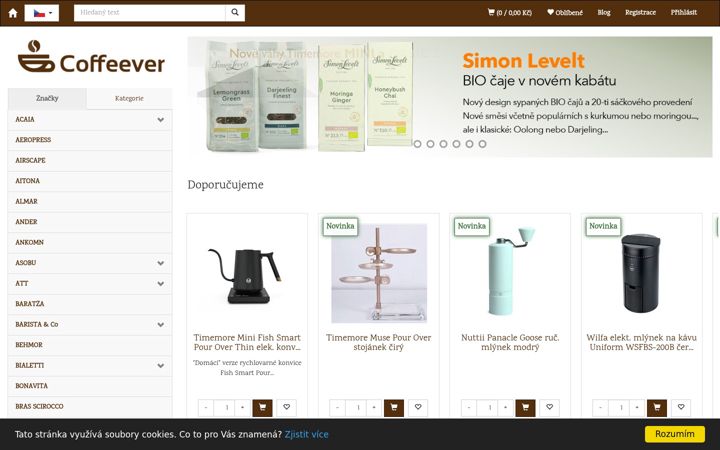Decrease quantity for Timemore Muse stojánek

[x=337, y=408]
